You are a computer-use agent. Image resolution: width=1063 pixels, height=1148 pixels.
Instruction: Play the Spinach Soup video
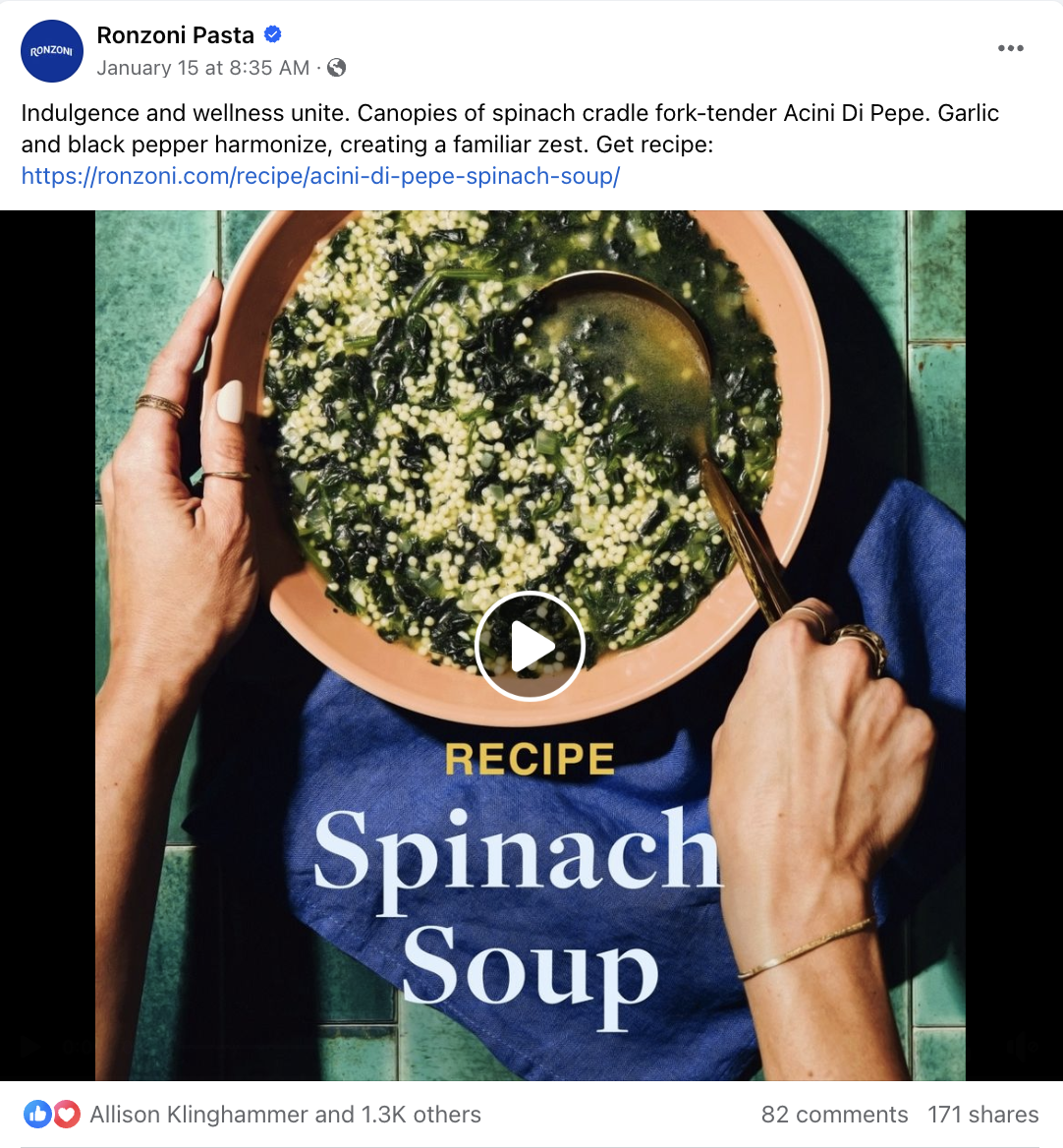click(530, 646)
